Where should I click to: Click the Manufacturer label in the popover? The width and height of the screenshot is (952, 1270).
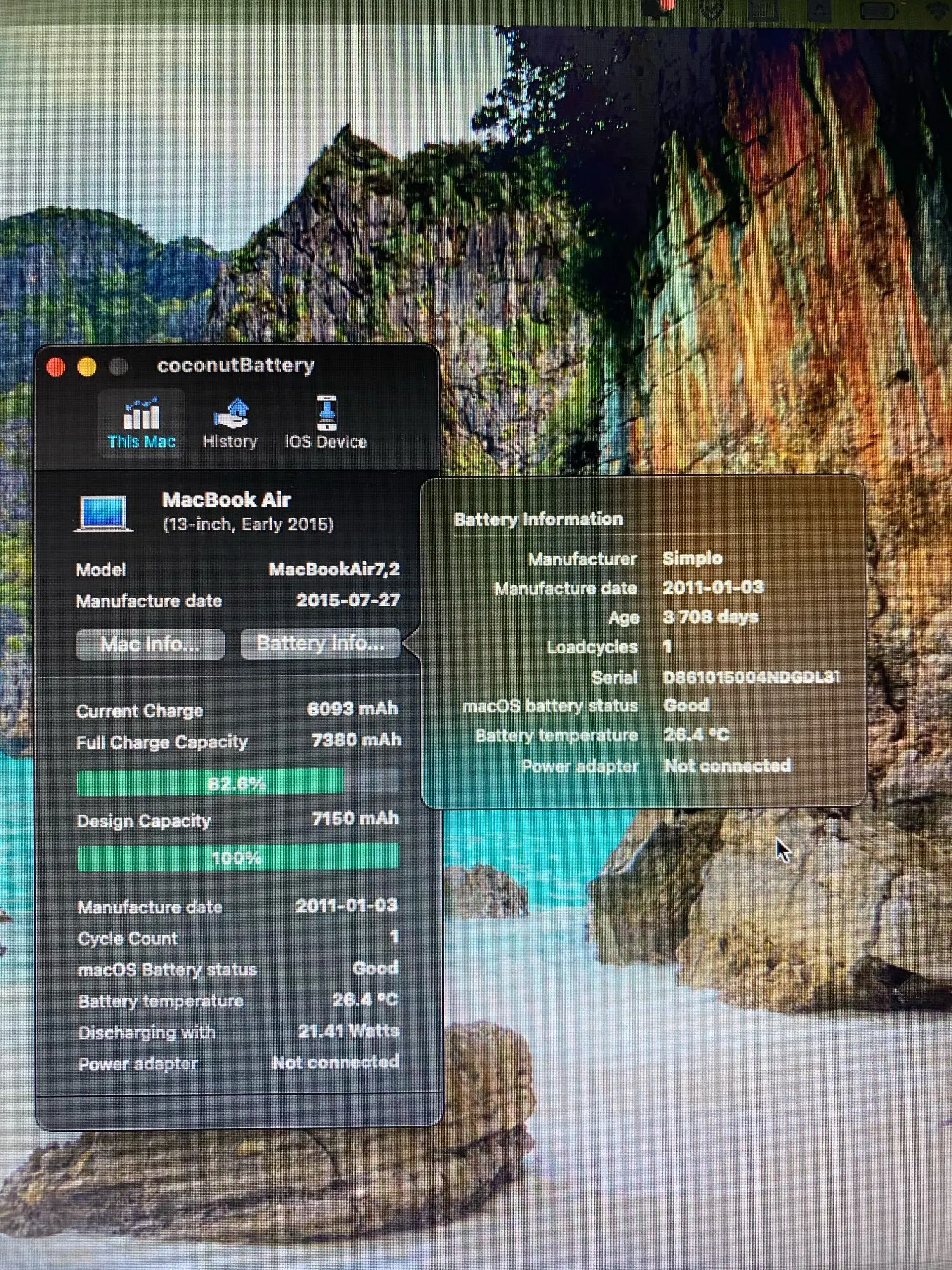point(582,559)
